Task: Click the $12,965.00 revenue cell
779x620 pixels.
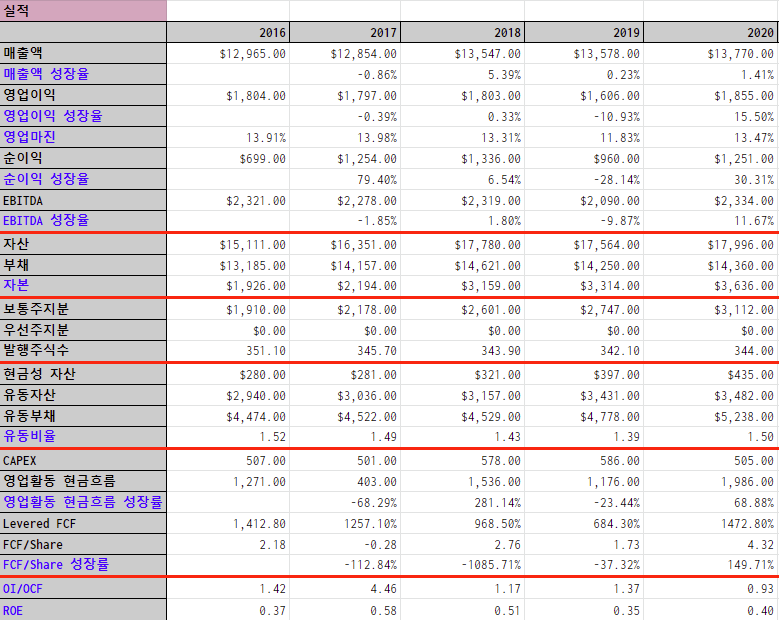Action: point(228,53)
